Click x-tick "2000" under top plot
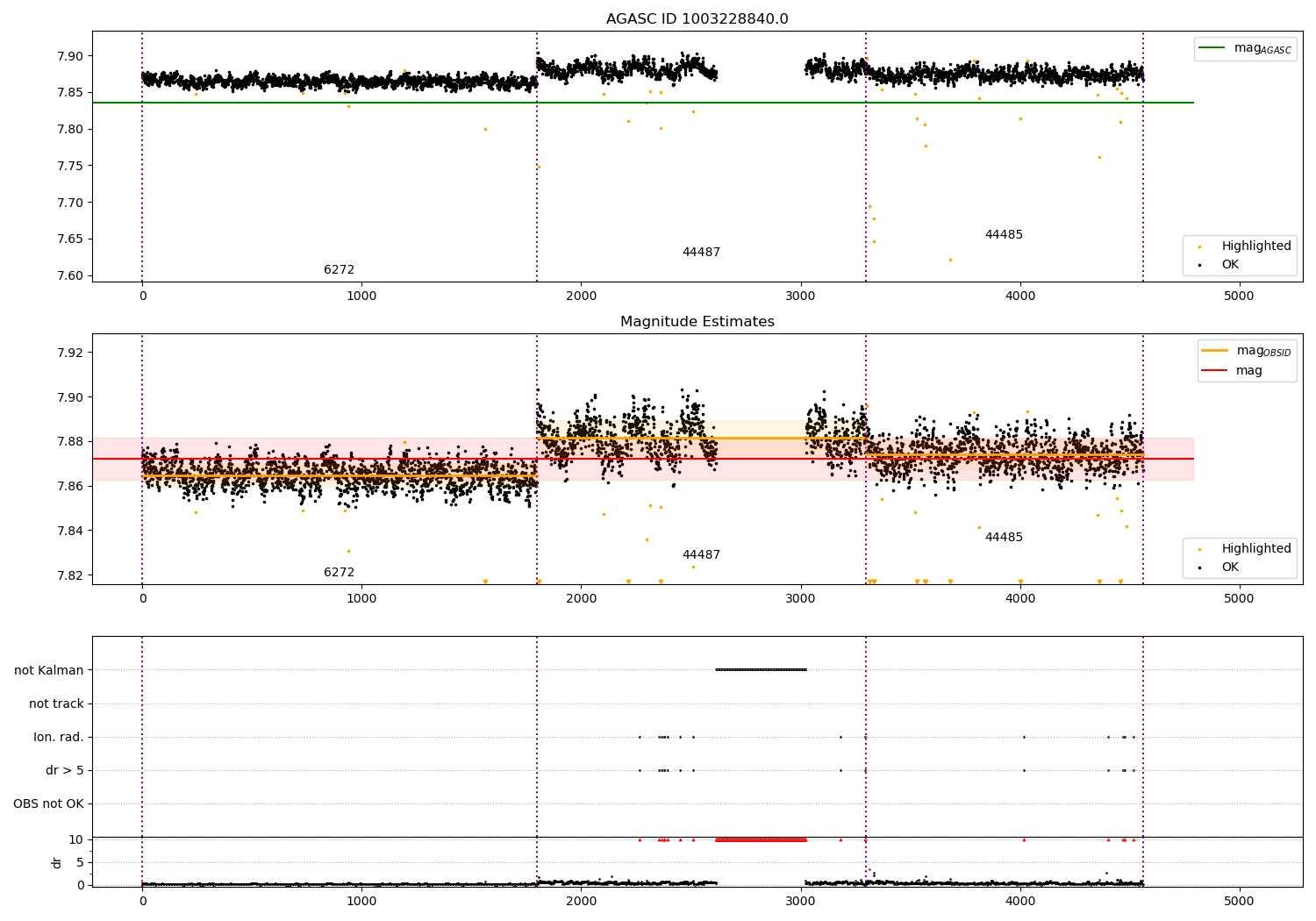This screenshot has height=921, width=1316. pos(581,296)
